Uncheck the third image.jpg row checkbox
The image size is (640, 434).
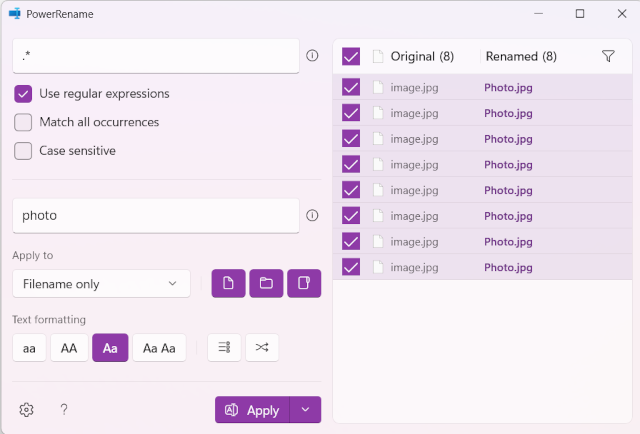(351, 139)
